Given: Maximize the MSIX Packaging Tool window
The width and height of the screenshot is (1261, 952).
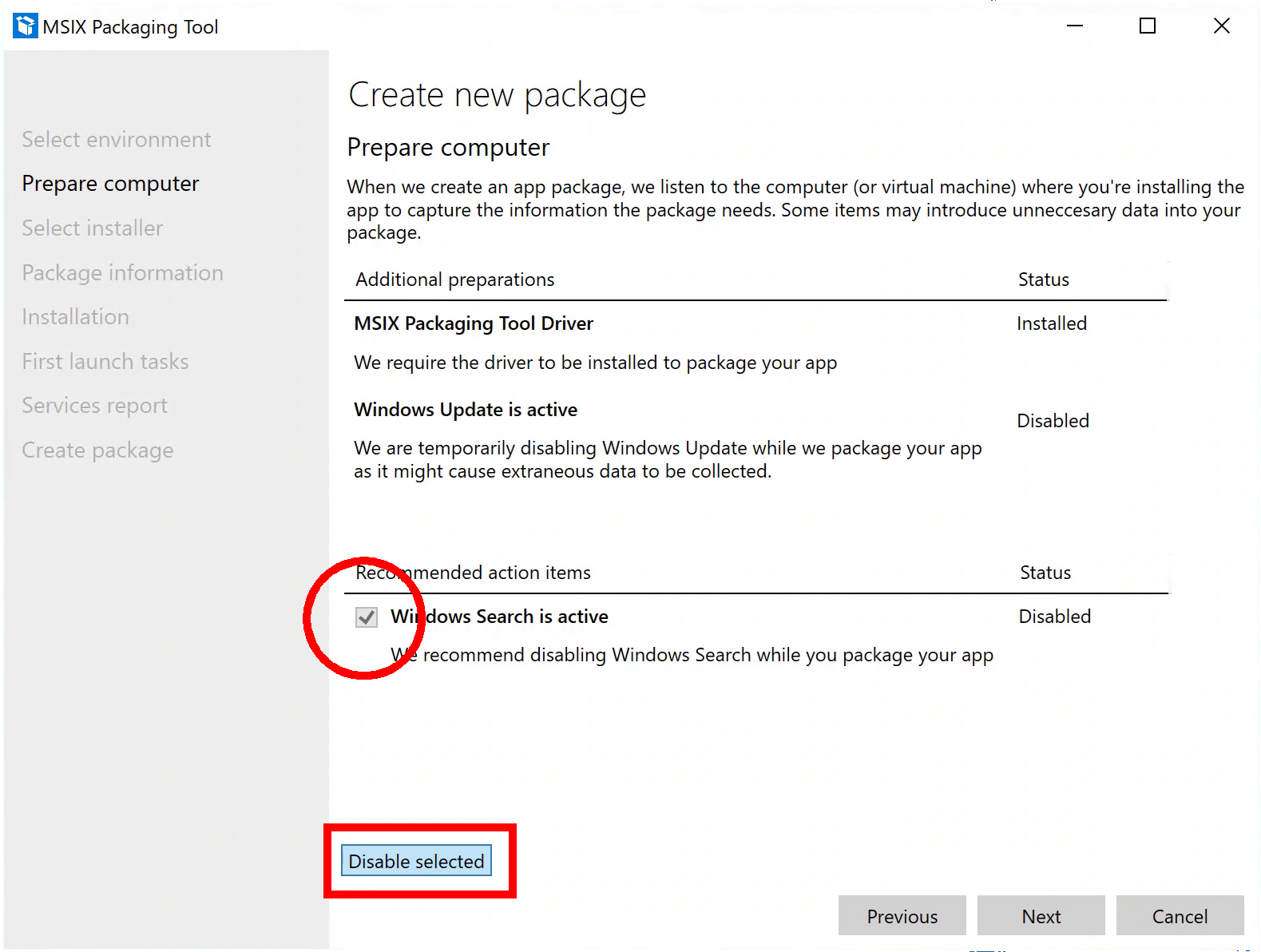Looking at the screenshot, I should click(x=1148, y=26).
